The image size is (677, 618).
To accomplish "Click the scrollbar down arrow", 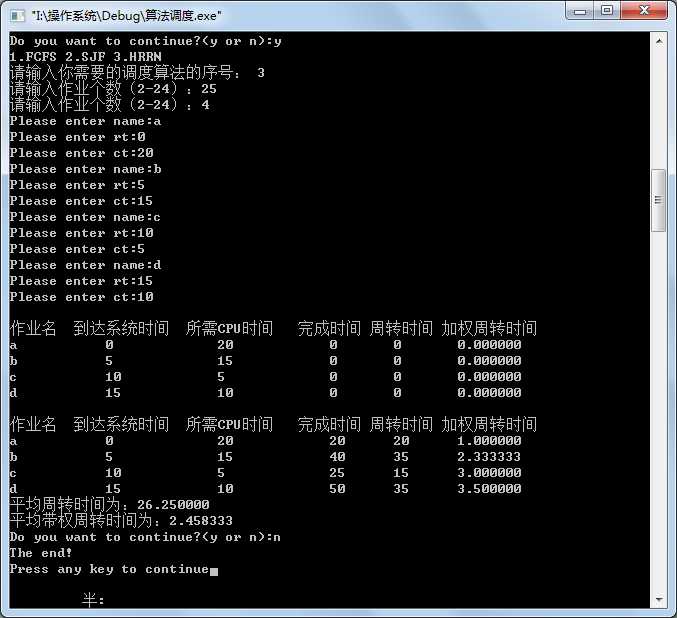I will 658,598.
